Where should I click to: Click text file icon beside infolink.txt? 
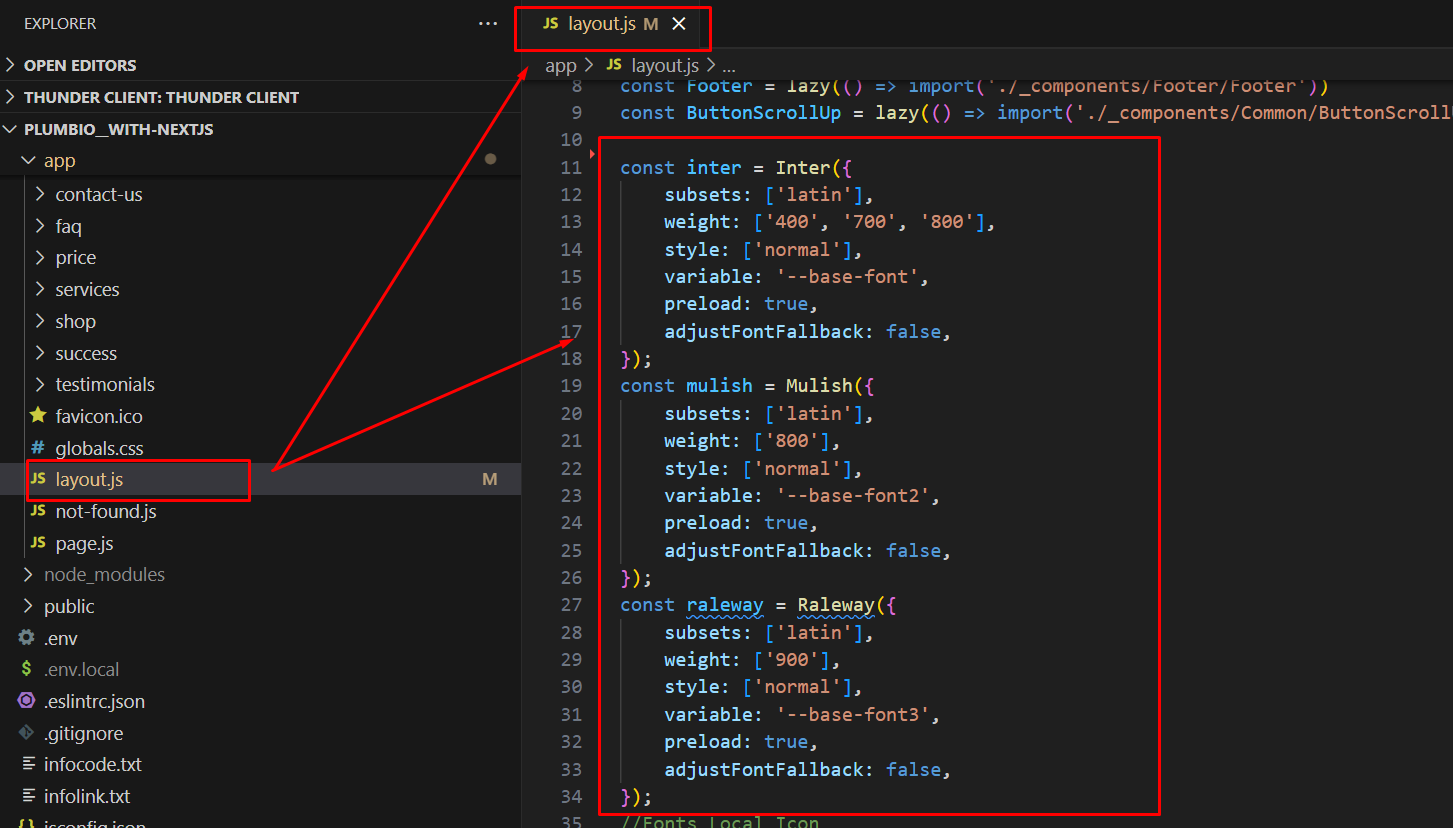click(27, 796)
